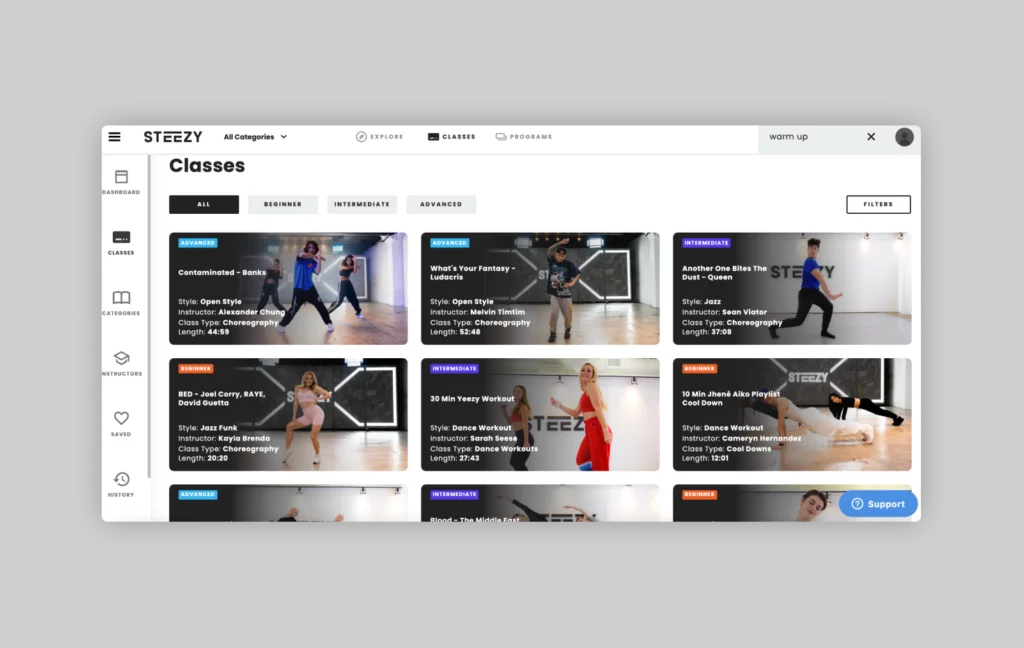Click Intermediate badge on 30 Min Yeezy Workout
The height and width of the screenshot is (648, 1024).
(x=455, y=368)
